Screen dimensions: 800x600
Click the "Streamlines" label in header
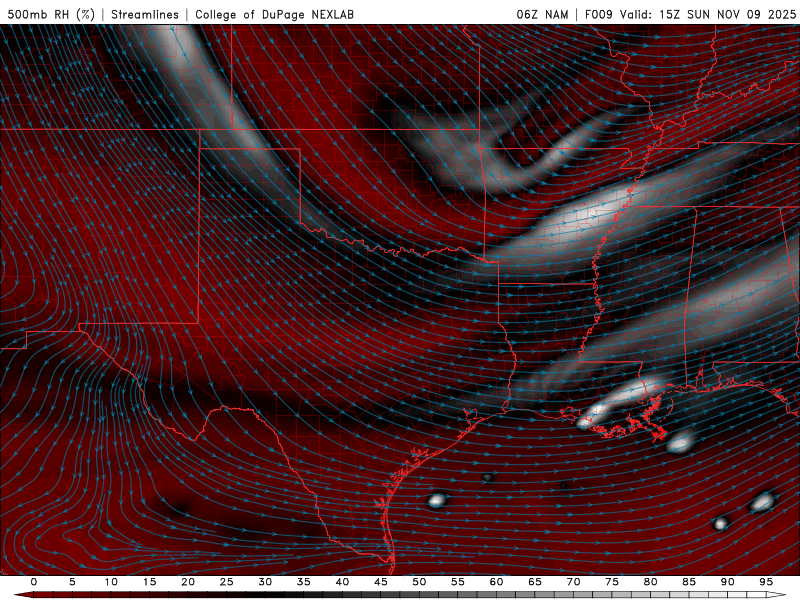click(145, 14)
